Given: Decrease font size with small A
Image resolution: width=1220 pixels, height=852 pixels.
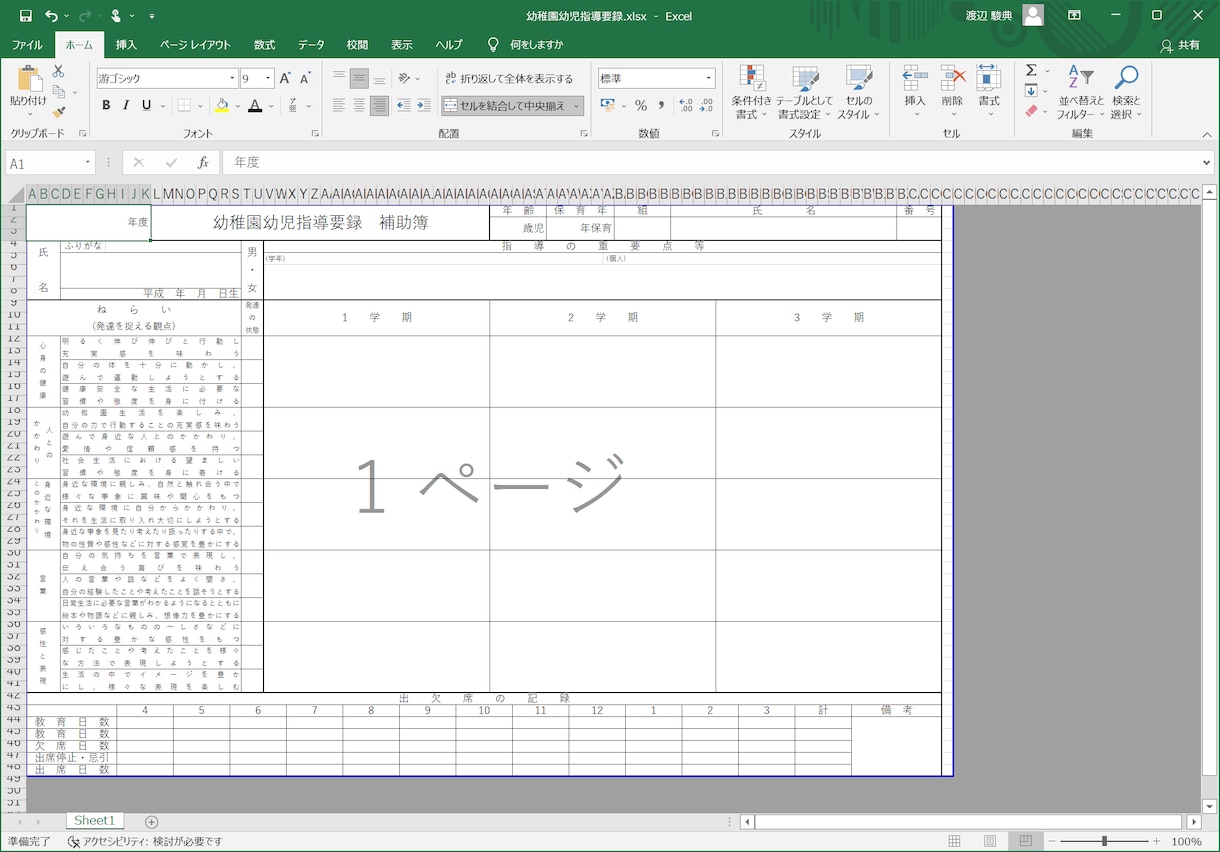Looking at the screenshot, I should pos(306,78).
